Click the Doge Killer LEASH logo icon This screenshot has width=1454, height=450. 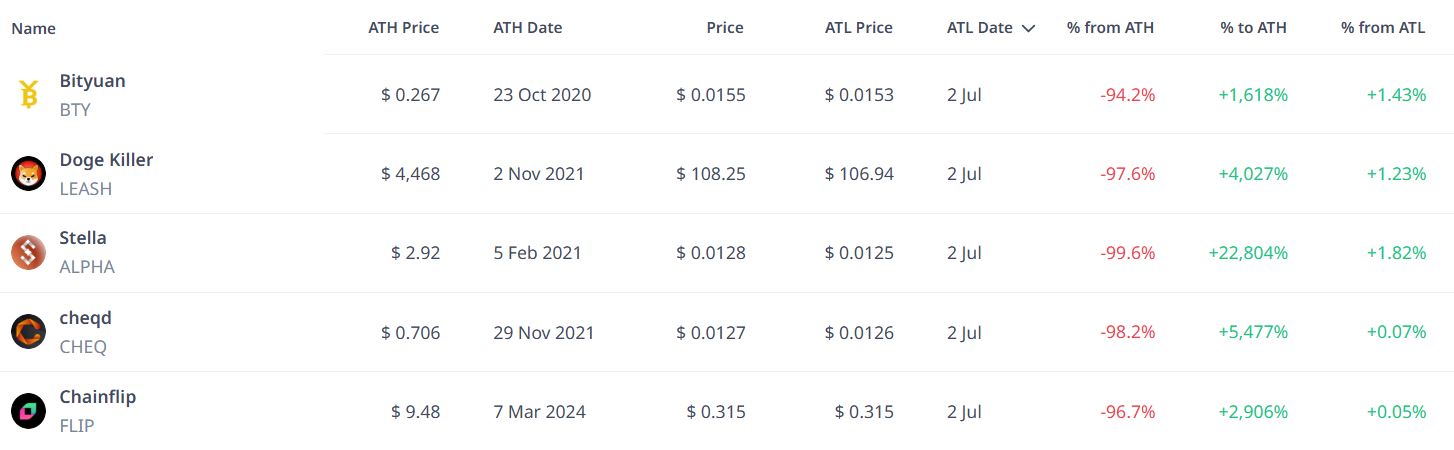tap(28, 174)
